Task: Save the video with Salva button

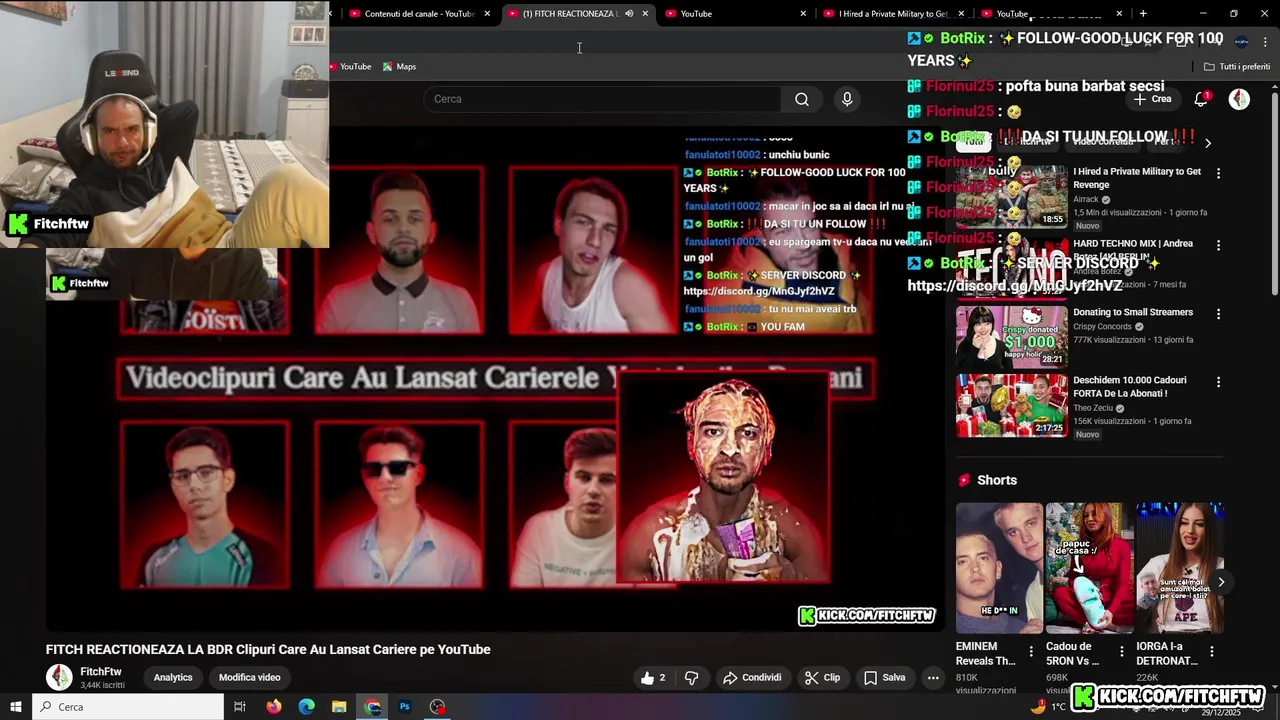Action: (x=884, y=678)
